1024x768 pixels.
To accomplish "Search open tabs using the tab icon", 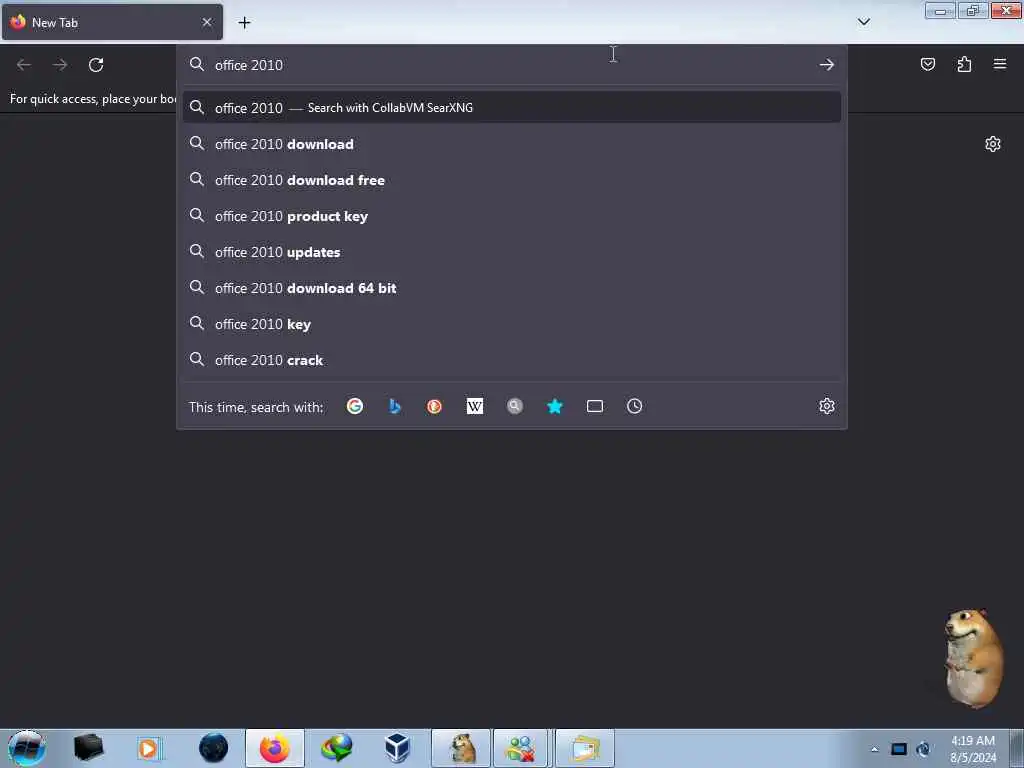I will coord(595,406).
